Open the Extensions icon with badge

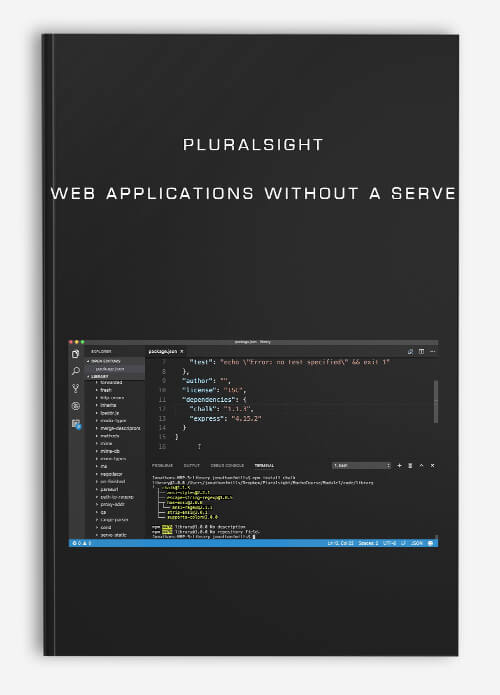pyautogui.click(x=76, y=424)
